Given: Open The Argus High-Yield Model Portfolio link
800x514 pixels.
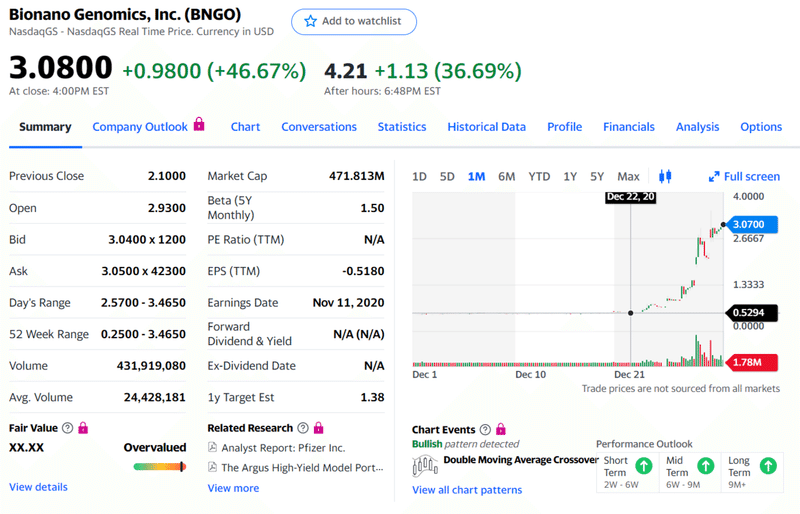Looking at the screenshot, I should [302, 468].
